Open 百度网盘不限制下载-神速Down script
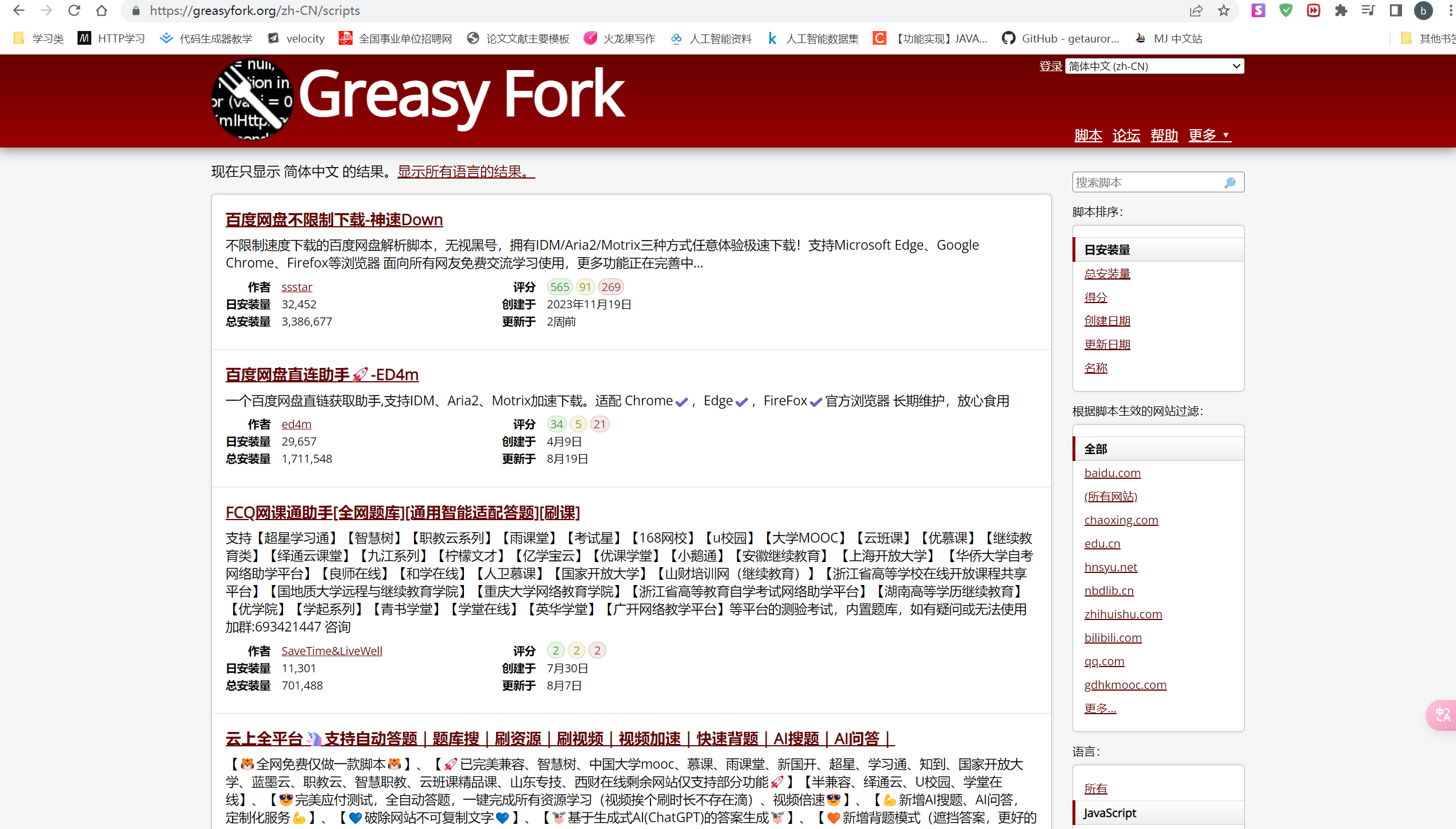Image resolution: width=1456 pixels, height=829 pixels. click(334, 220)
